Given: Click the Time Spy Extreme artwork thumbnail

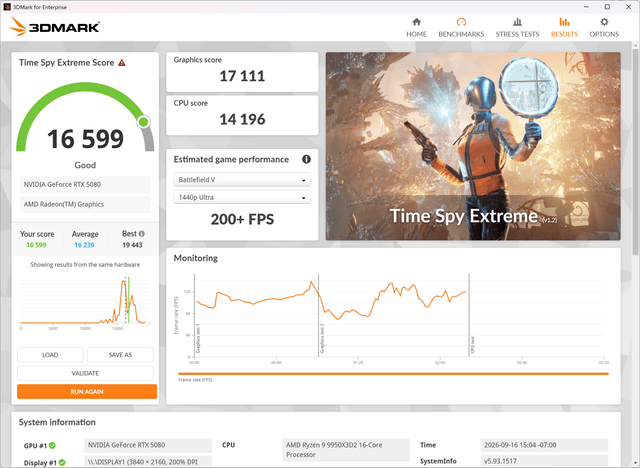Looking at the screenshot, I should (473, 146).
